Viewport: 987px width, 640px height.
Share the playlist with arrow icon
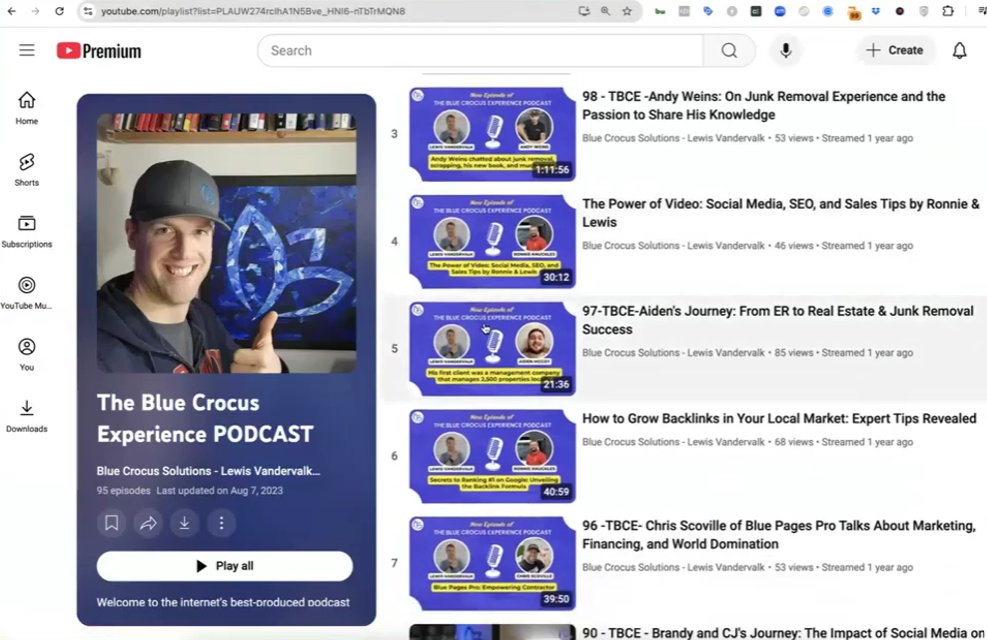pyautogui.click(x=148, y=523)
